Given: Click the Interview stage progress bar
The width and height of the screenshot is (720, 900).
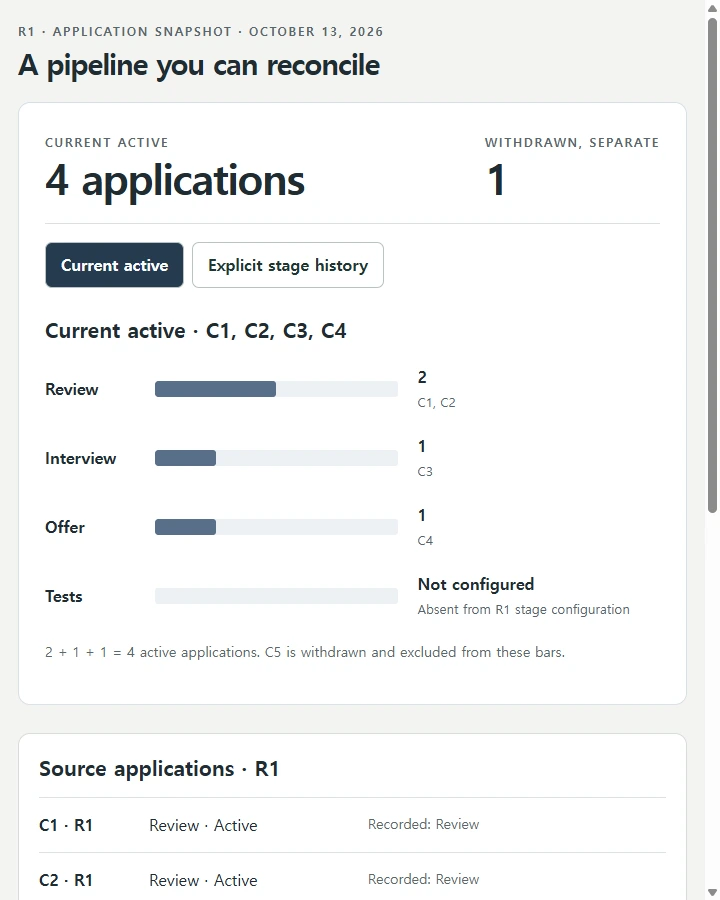Looking at the screenshot, I should coord(276,458).
